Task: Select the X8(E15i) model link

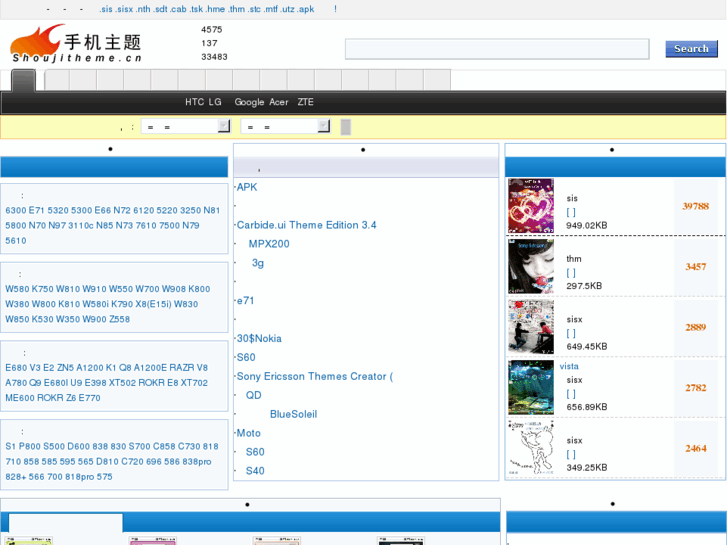Action: click(x=155, y=304)
